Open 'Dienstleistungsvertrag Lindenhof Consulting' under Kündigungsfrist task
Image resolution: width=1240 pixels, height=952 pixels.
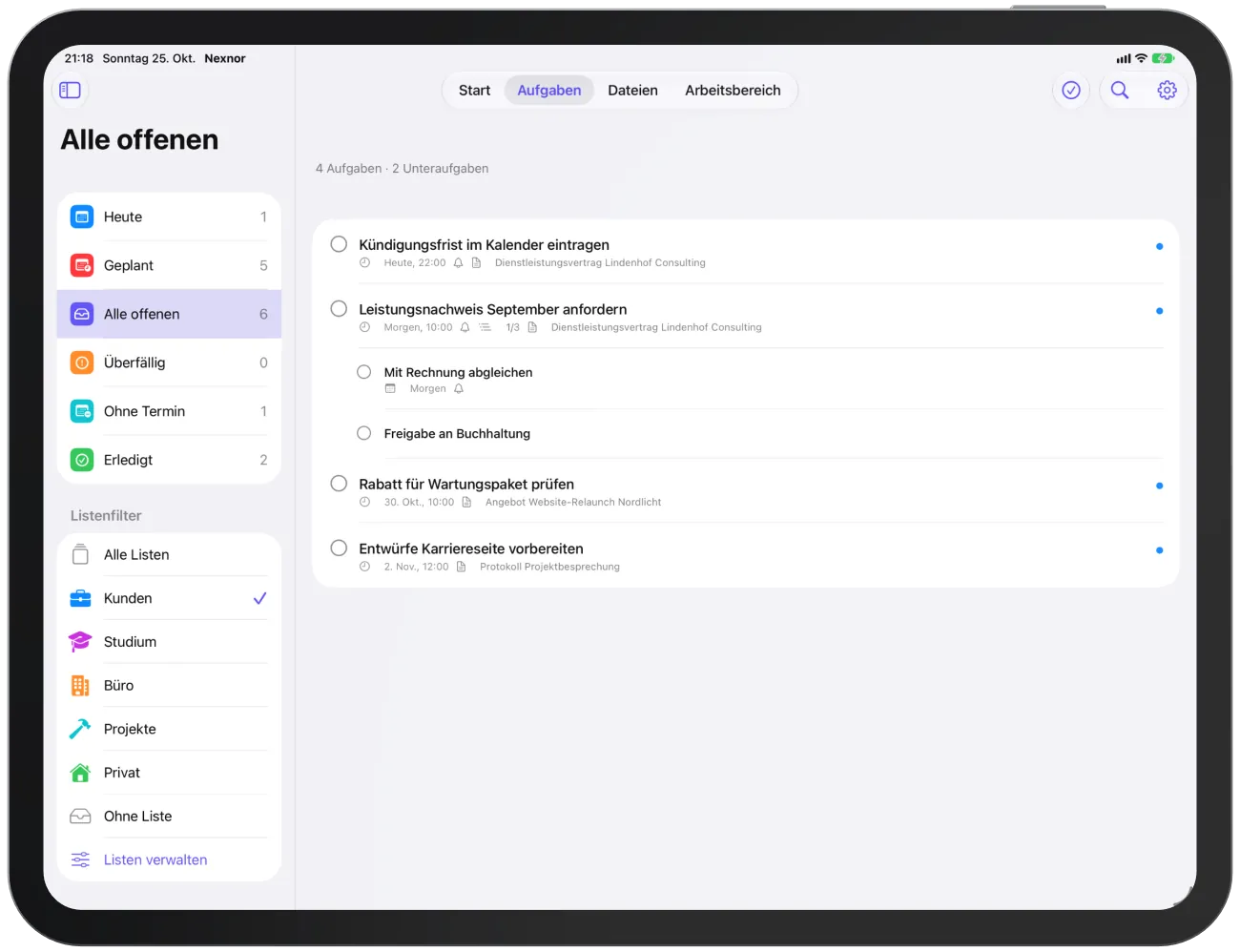[x=600, y=263]
